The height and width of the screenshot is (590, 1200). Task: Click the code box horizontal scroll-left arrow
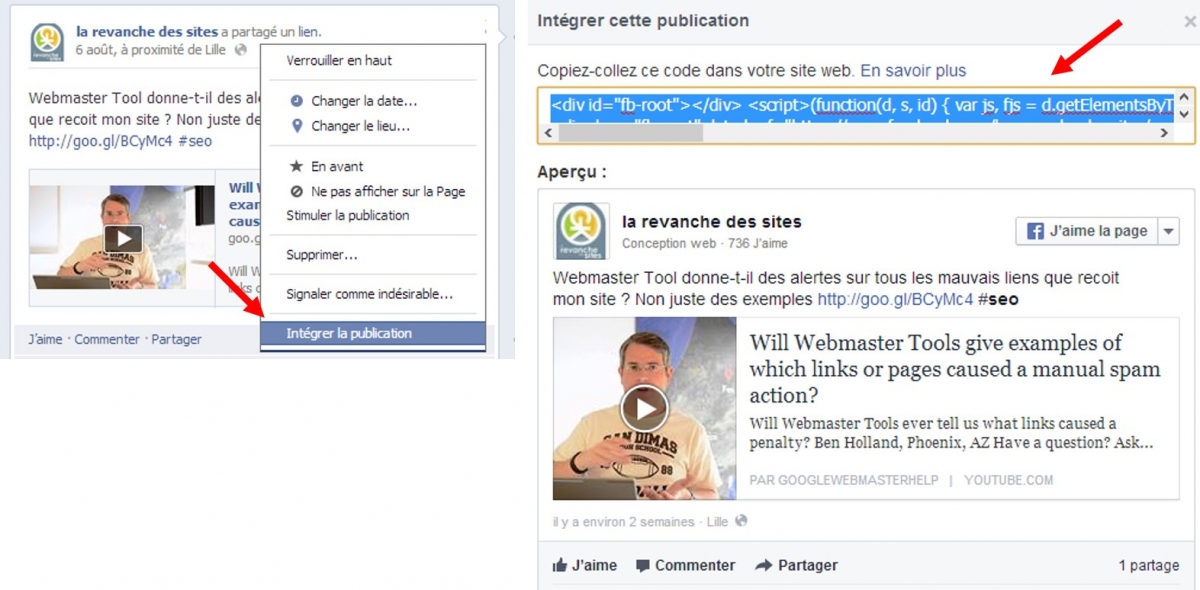(549, 132)
